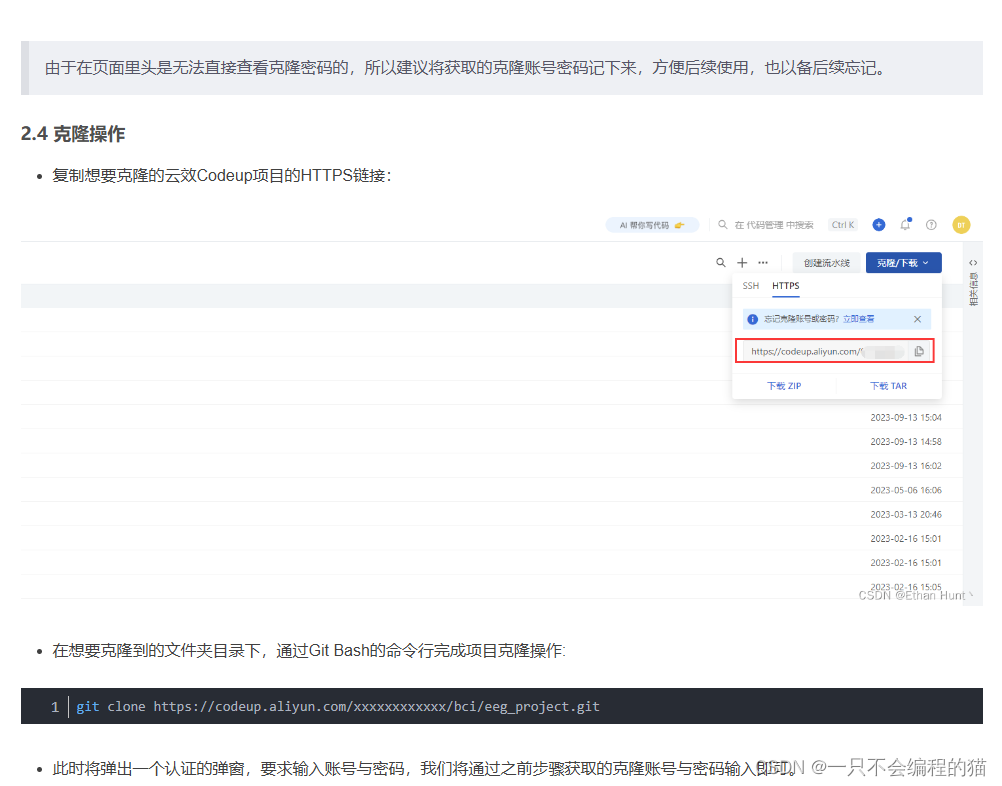
Task: Click the plus add file icon
Action: 742,263
